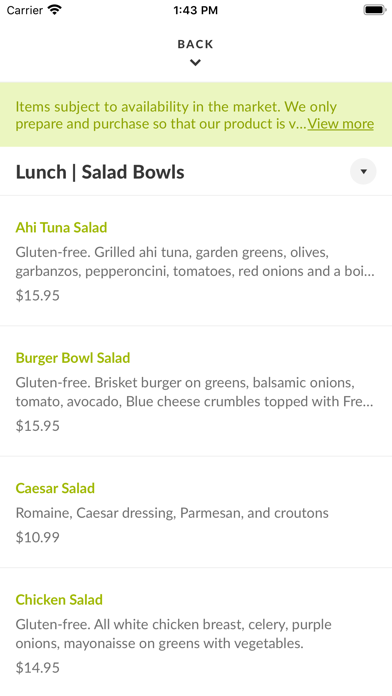Click the $10.99 Caesar Salad price
Viewport: 392px width, 696px height.
pos(38,538)
